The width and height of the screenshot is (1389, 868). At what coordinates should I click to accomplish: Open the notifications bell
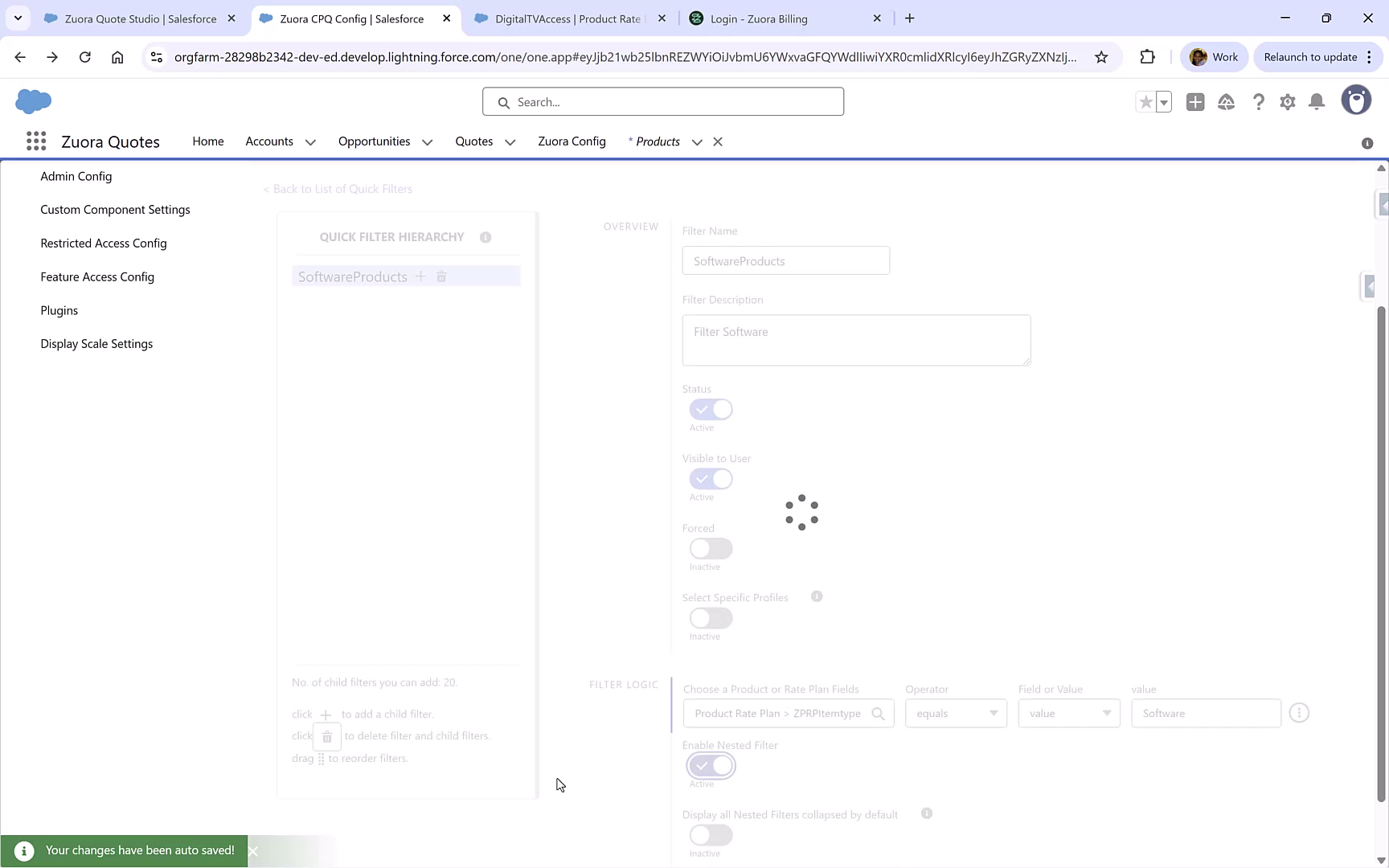[1317, 101]
